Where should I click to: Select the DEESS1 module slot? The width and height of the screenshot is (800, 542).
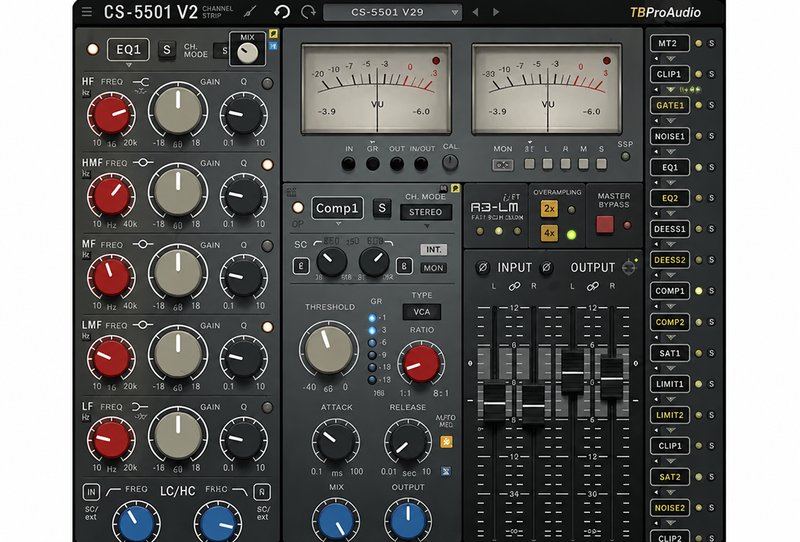tap(669, 229)
